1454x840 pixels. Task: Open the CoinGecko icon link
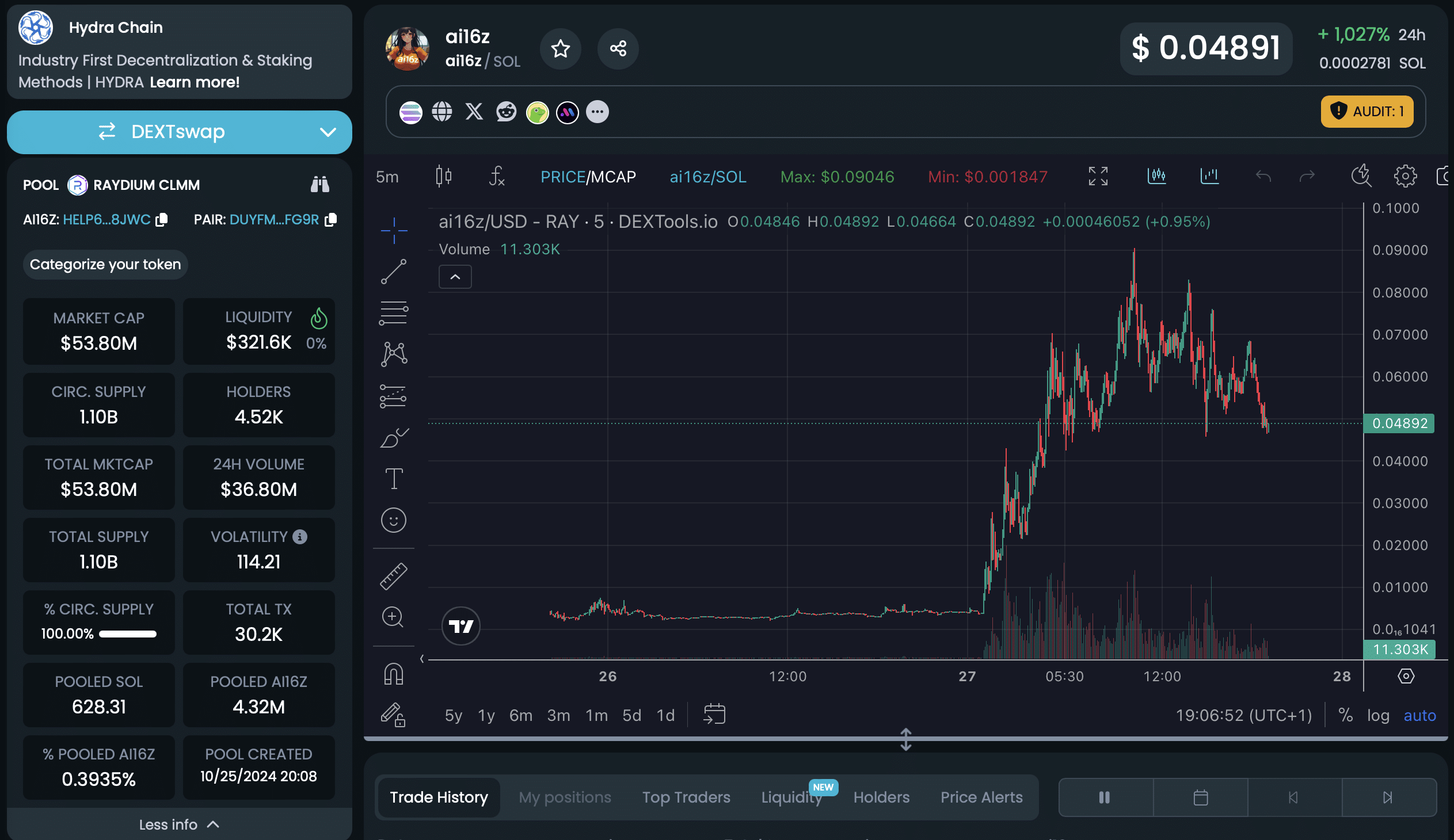tap(537, 112)
